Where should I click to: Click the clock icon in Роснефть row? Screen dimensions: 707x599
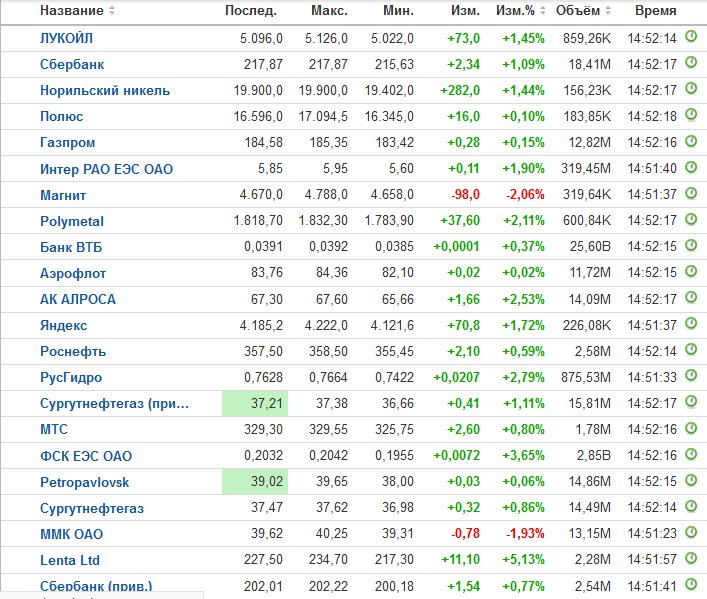pos(691,350)
